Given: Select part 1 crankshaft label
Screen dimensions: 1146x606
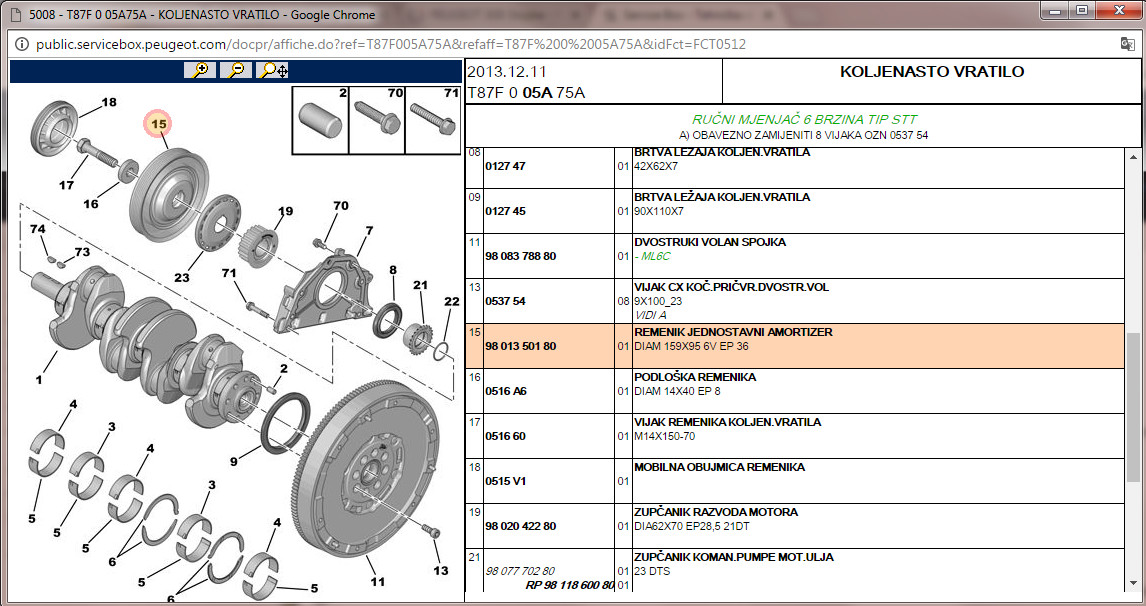Looking at the screenshot, I should 39,380.
